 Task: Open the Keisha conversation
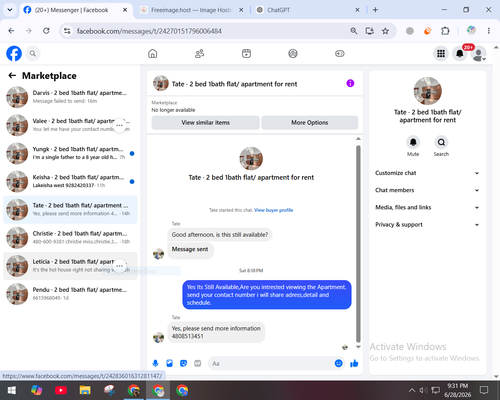pos(70,181)
